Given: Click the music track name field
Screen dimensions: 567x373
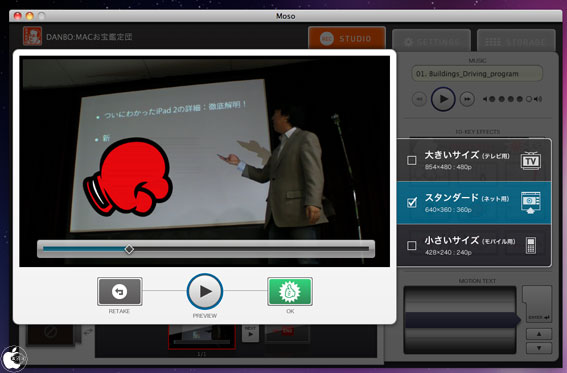Looking at the screenshot, I should (x=477, y=74).
